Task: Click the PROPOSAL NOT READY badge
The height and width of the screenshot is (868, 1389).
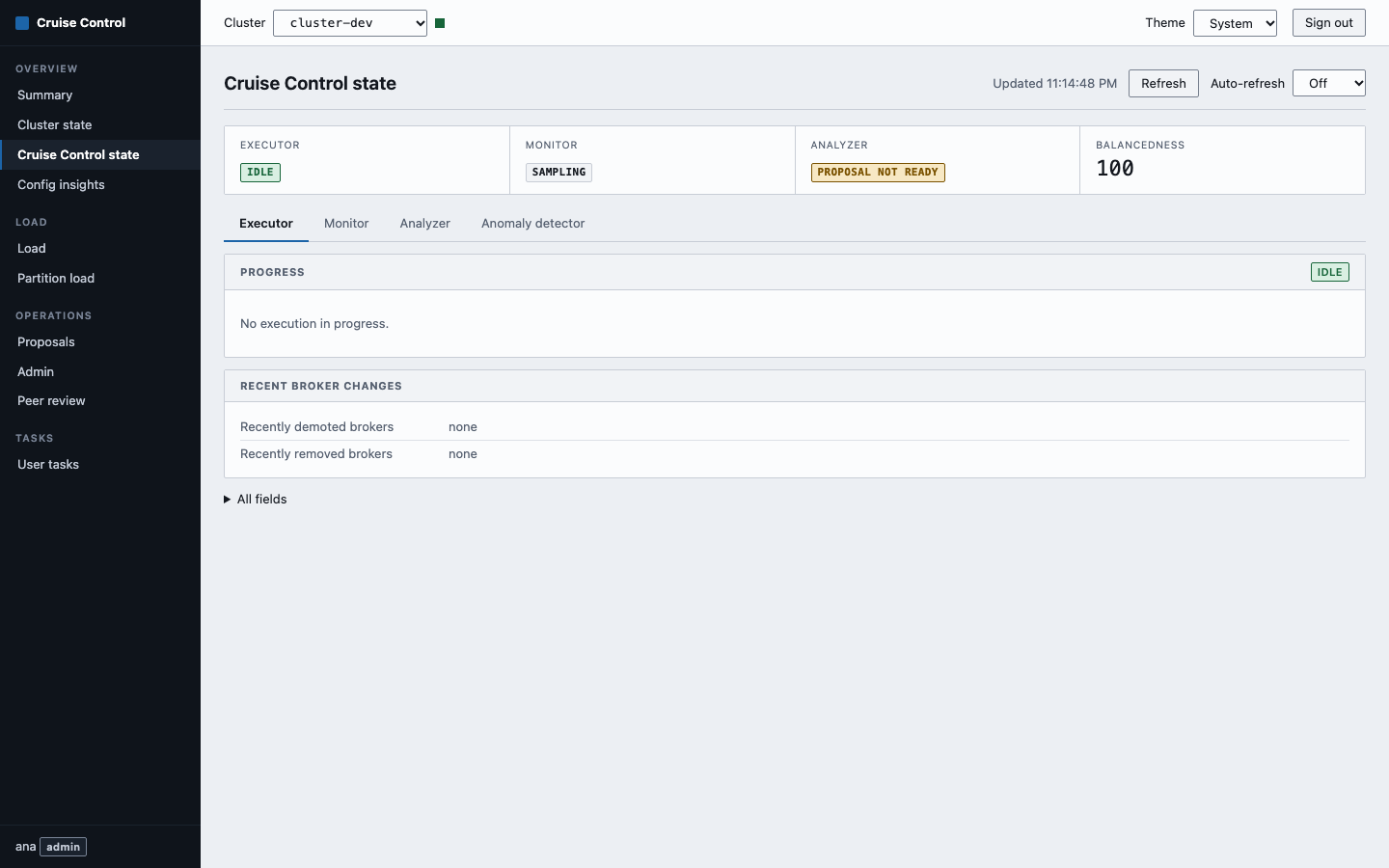Action: 878,173
